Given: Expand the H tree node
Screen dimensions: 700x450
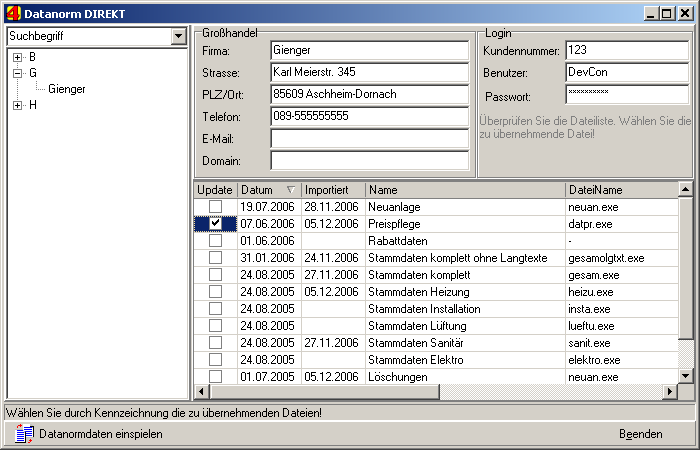Looking at the screenshot, I should point(17,105).
